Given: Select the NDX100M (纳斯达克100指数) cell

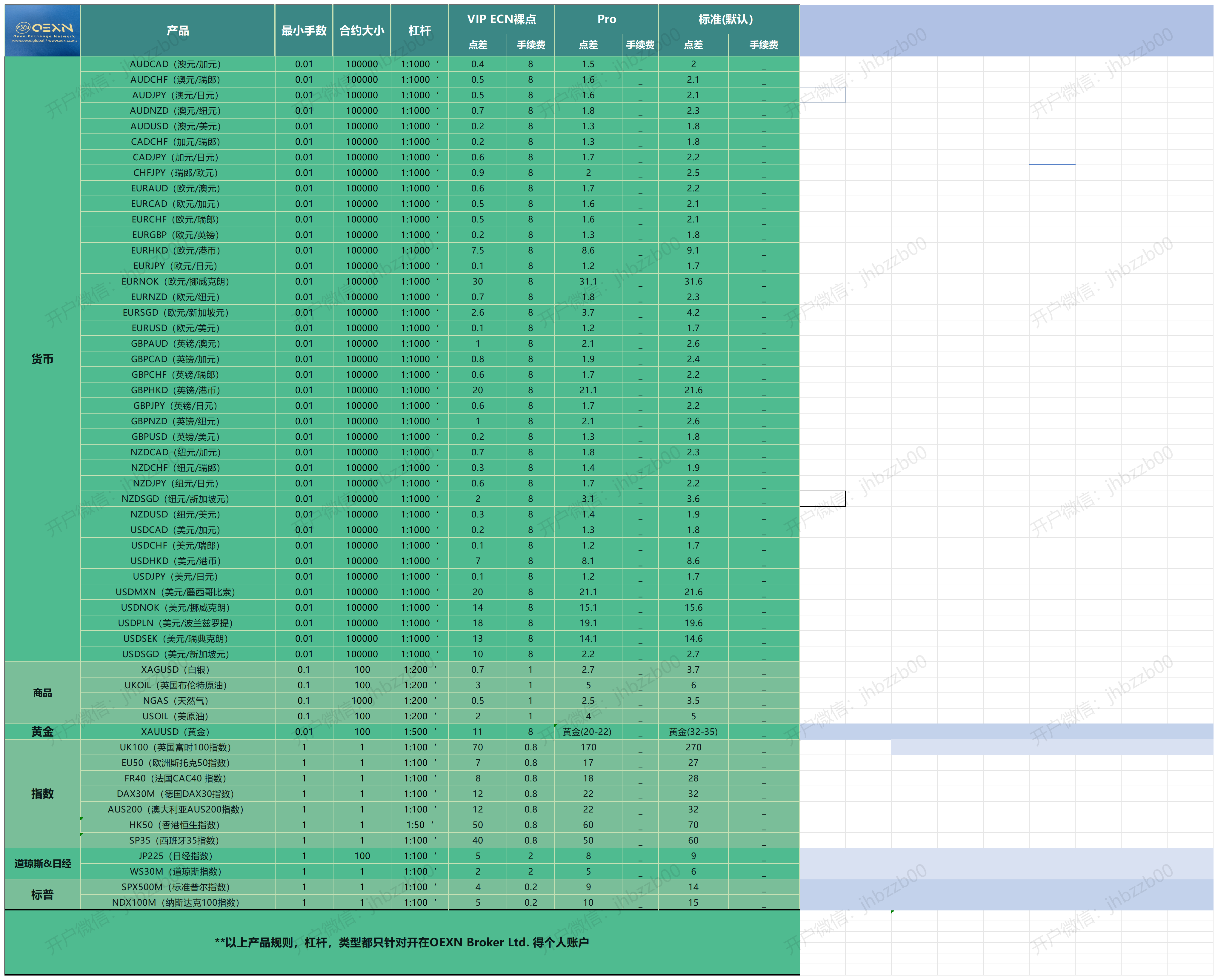Looking at the screenshot, I should (177, 903).
